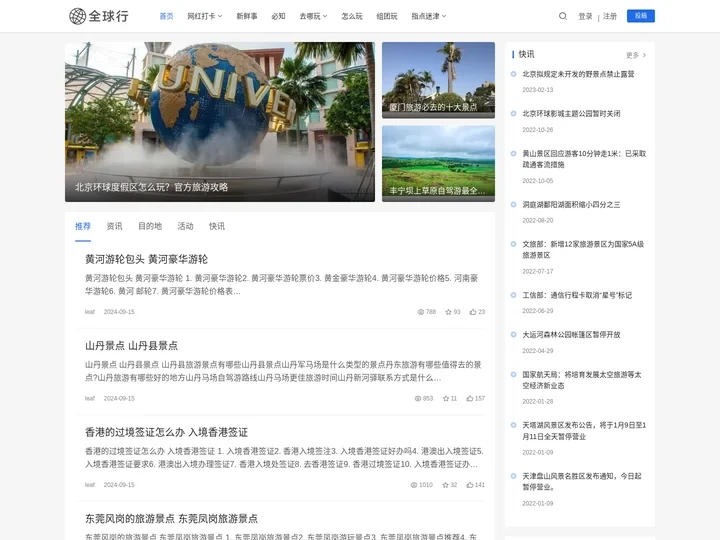This screenshot has width=720, height=540.
Task: Click date 2023-02-13 in 快讯
Action: click(x=538, y=90)
